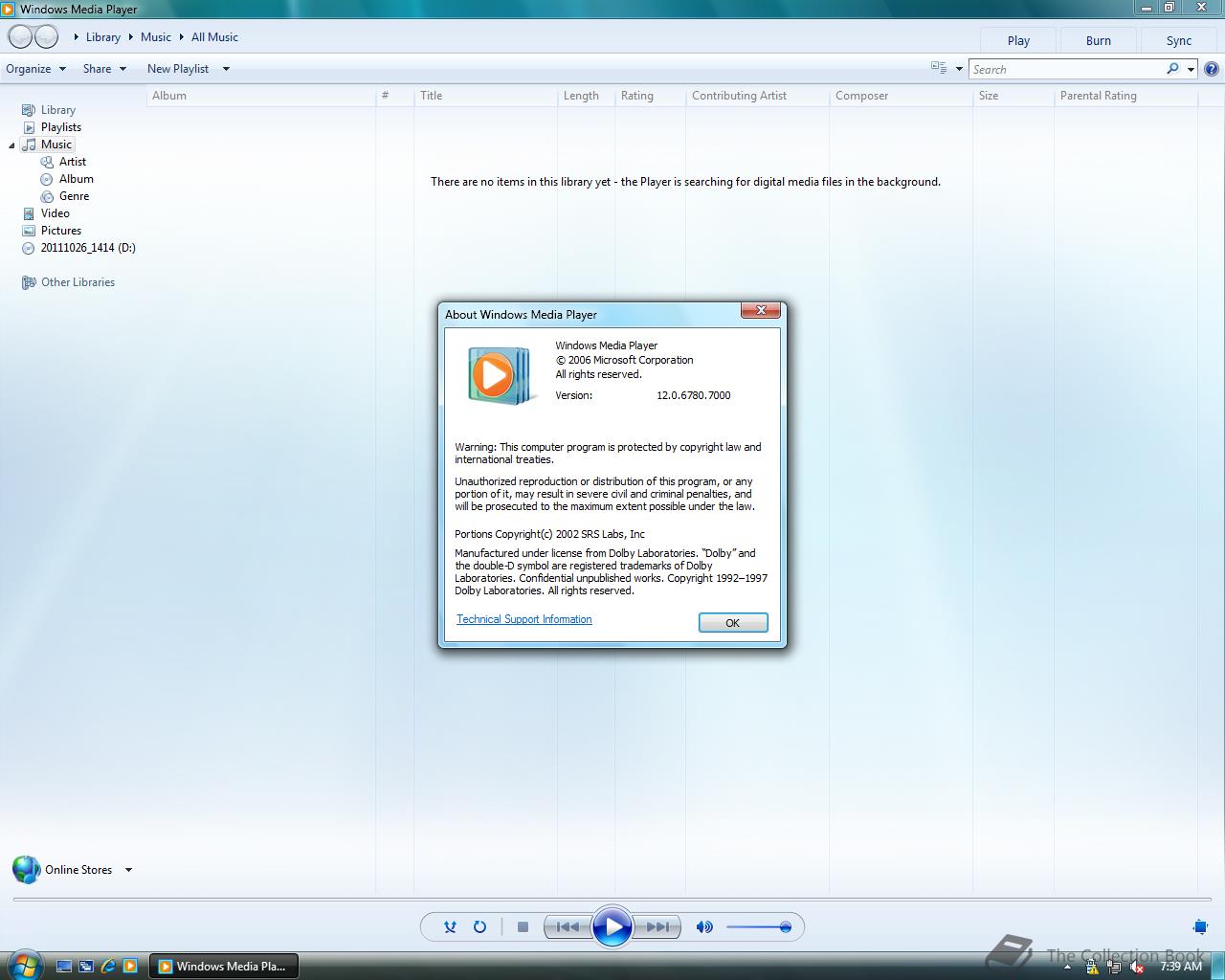
Task: Select Library in the navigation tree
Action: (58, 110)
